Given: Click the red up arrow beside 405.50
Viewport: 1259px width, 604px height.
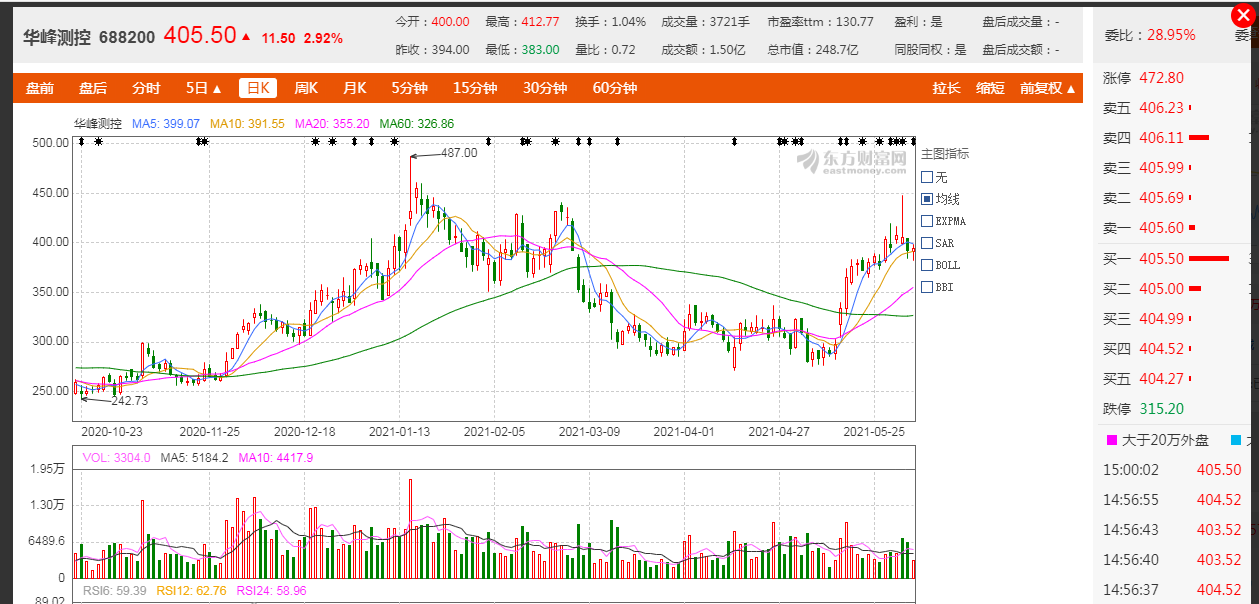Looking at the screenshot, I should click(246, 37).
